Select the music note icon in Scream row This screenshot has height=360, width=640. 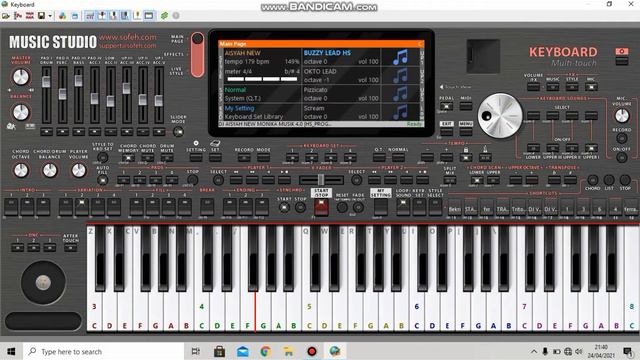(400, 112)
